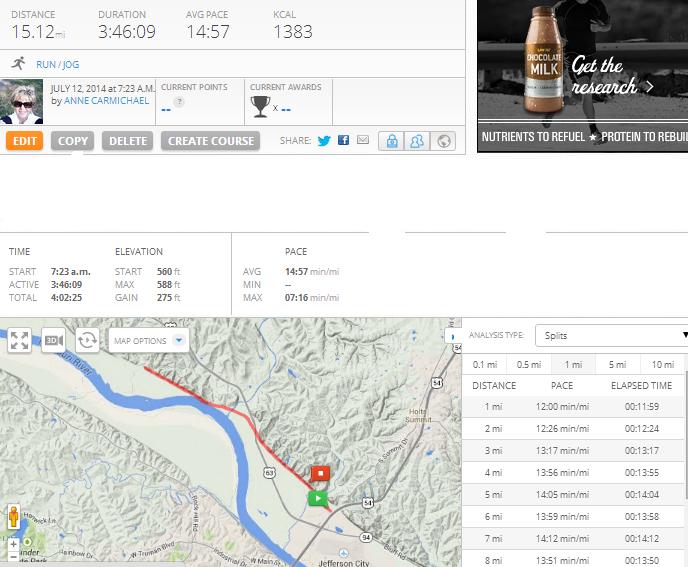Share workout via email envelope icon
The image size is (688, 567).
[363, 141]
